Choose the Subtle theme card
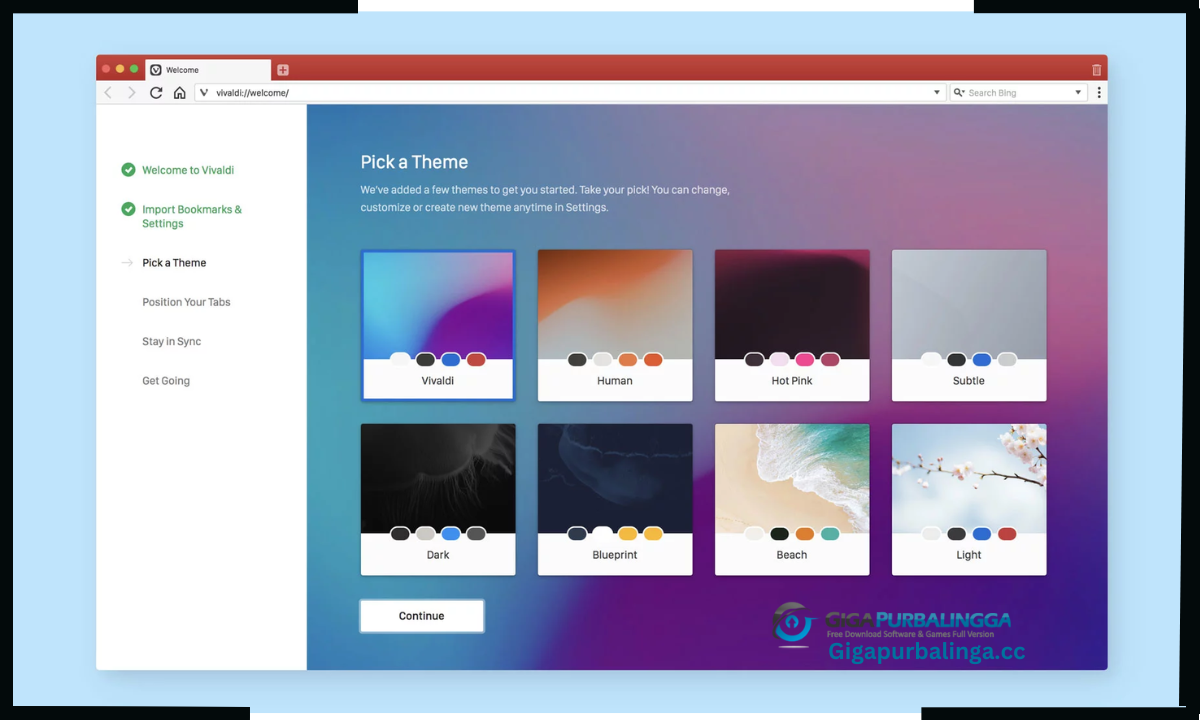 [x=969, y=325]
